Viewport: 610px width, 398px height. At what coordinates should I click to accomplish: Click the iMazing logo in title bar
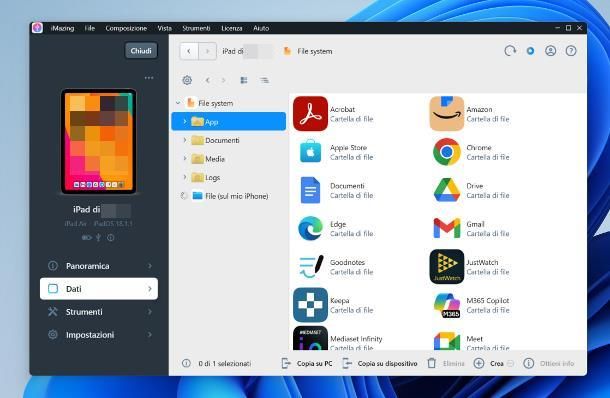tap(37, 28)
